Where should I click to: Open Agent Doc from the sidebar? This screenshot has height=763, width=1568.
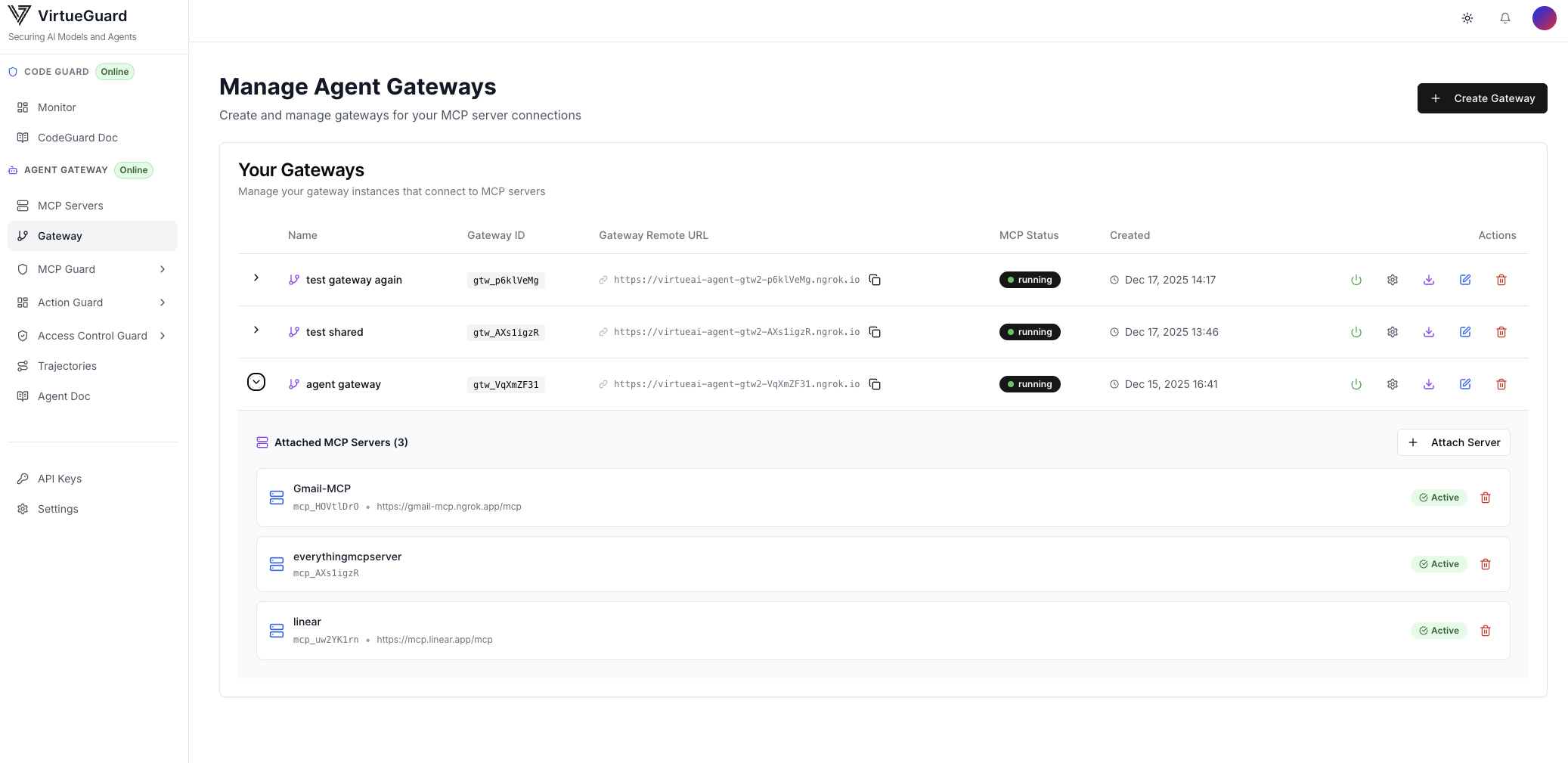pyautogui.click(x=64, y=396)
